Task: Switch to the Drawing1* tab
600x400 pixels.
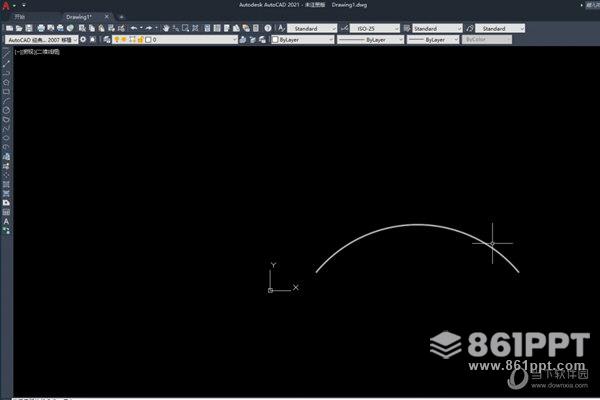Action: point(78,17)
